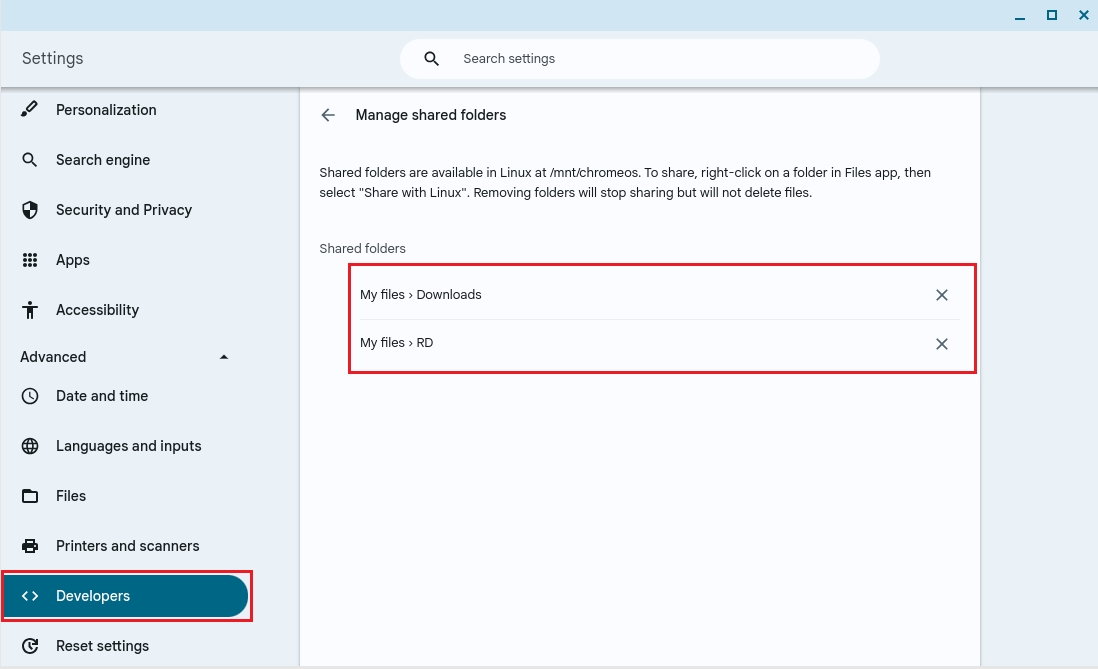Screen dimensions: 1098x669
Task: Click the Accessibility figure icon
Action: coord(30,310)
